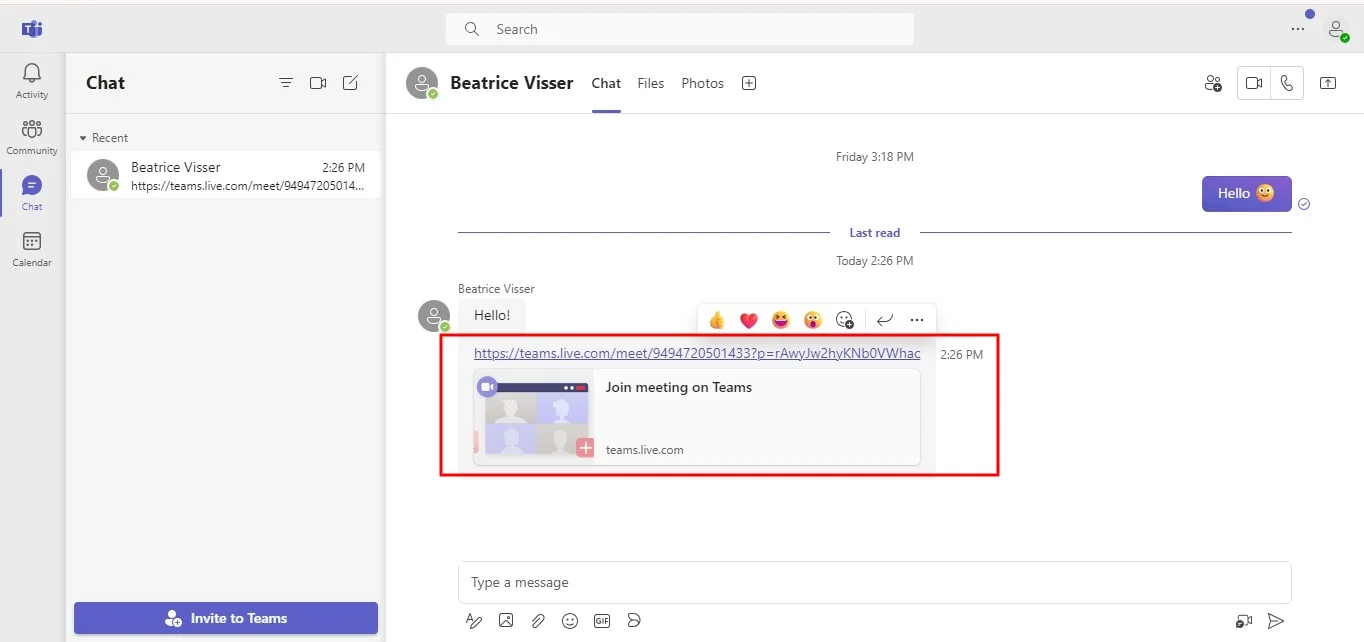This screenshot has width=1364, height=642.
Task: Open more reactions picker
Action: coord(845,320)
